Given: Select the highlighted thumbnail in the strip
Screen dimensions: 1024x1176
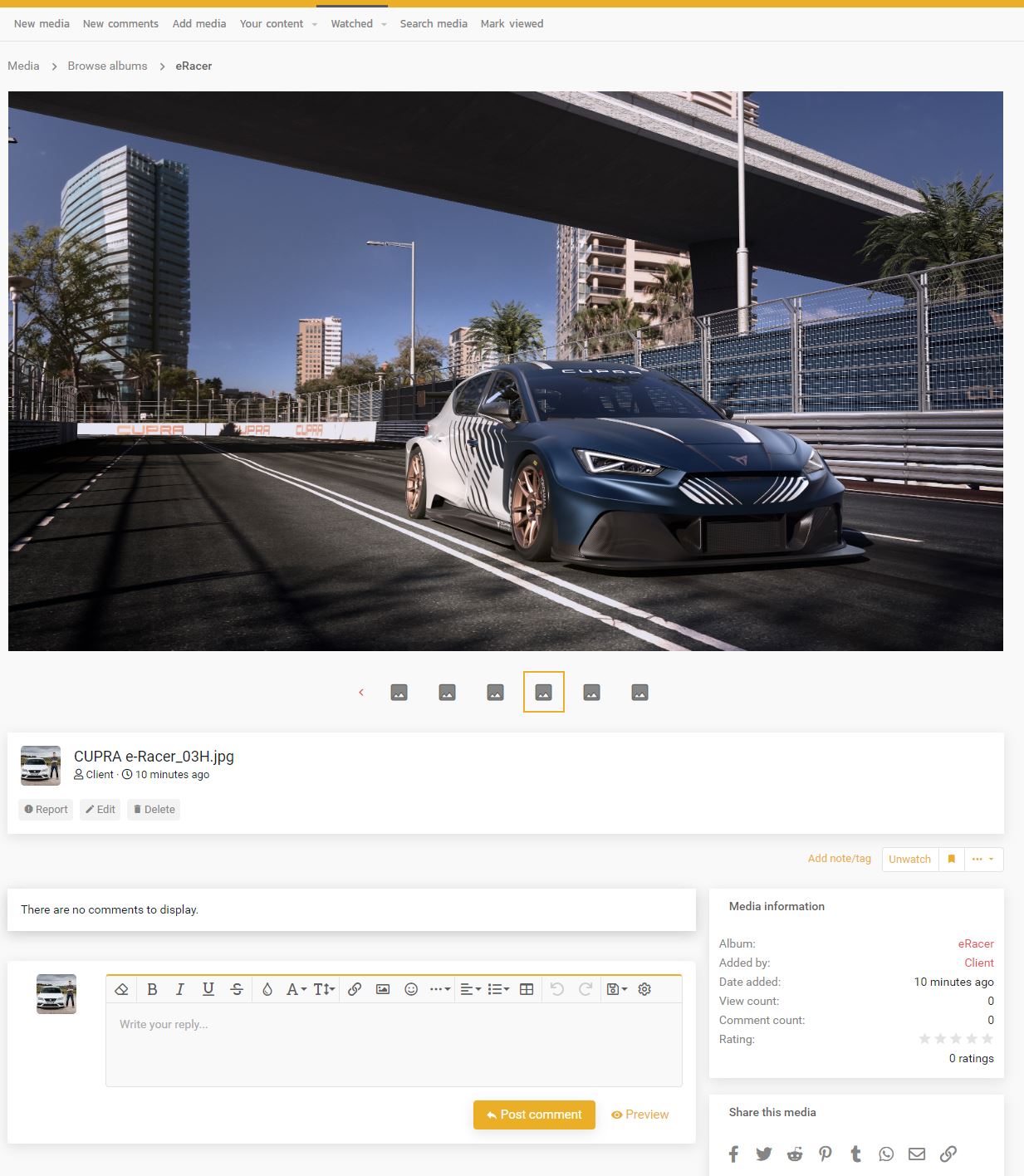Looking at the screenshot, I should (544, 692).
